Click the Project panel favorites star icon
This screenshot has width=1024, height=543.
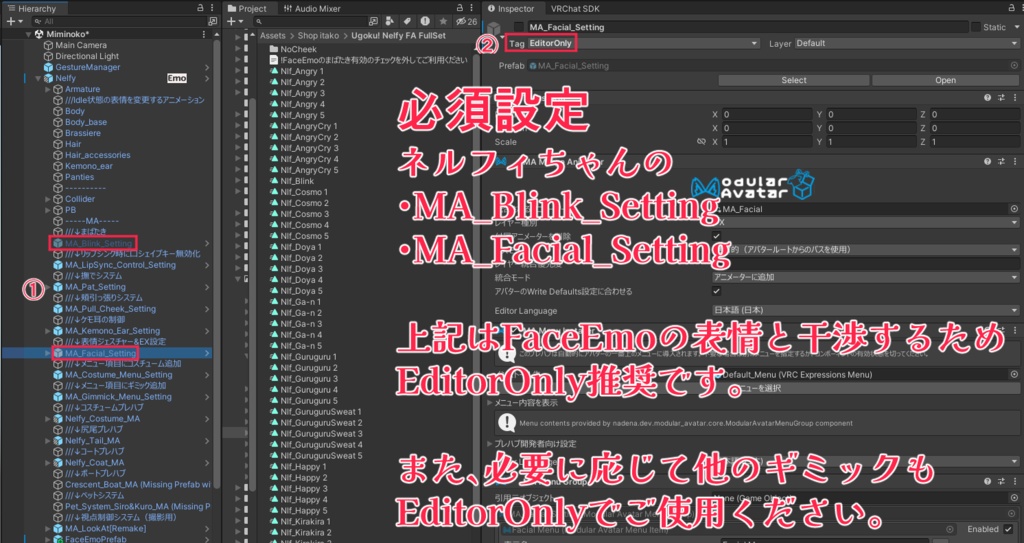click(443, 22)
